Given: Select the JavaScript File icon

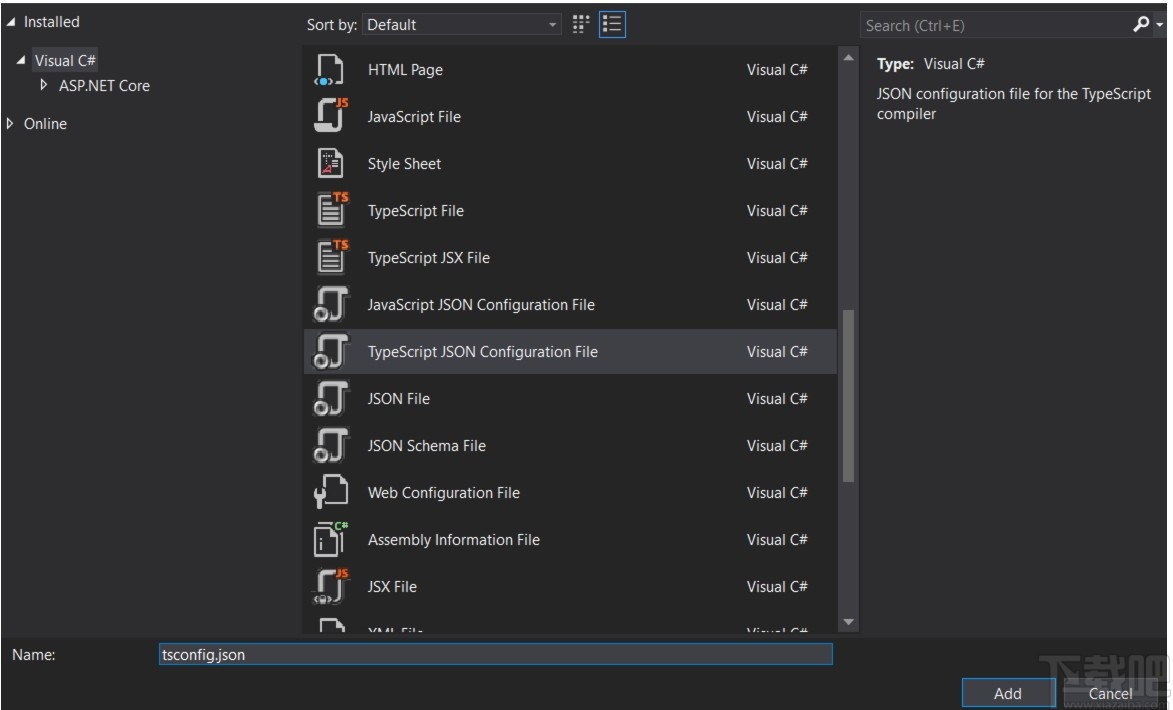Looking at the screenshot, I should point(330,117).
